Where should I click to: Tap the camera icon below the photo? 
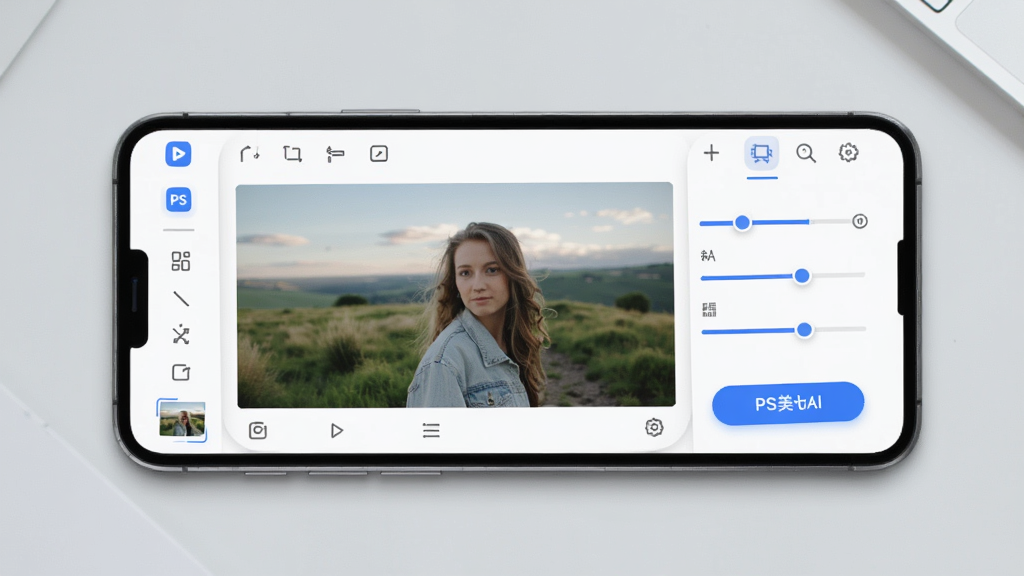click(258, 430)
